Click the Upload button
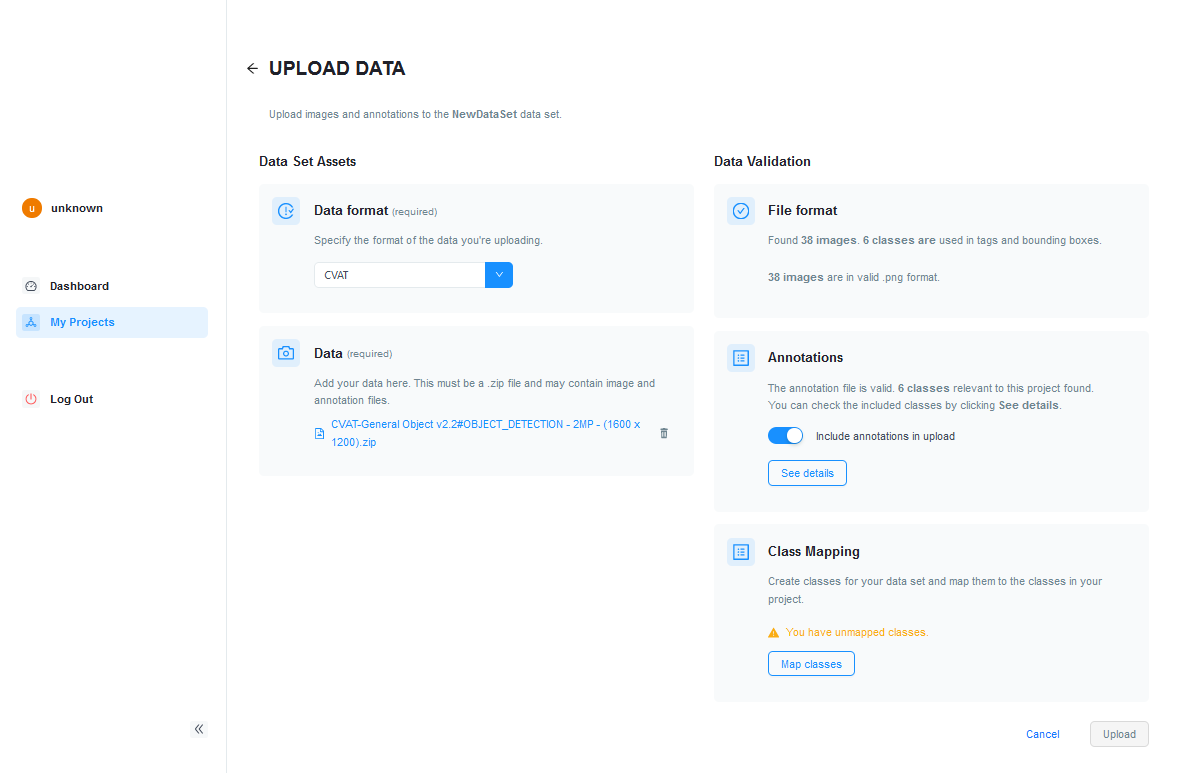Image resolution: width=1184 pixels, height=773 pixels. pos(1119,735)
